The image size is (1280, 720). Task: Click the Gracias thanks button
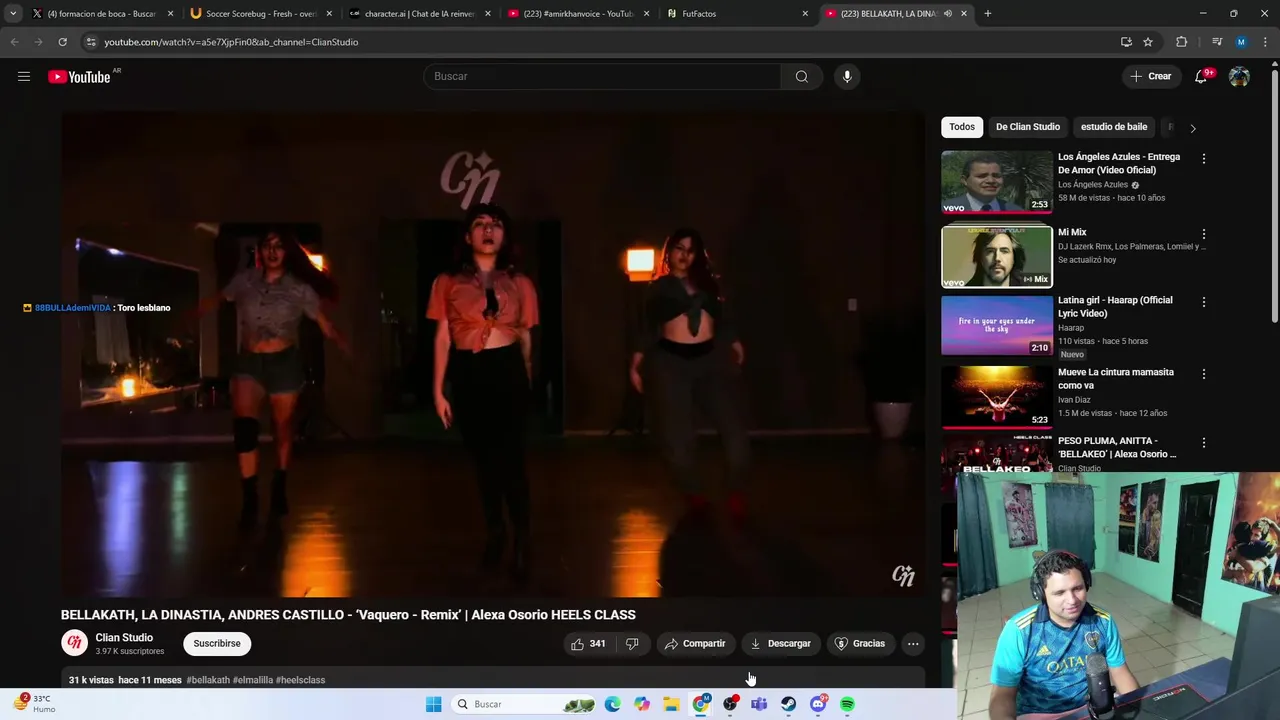click(861, 644)
